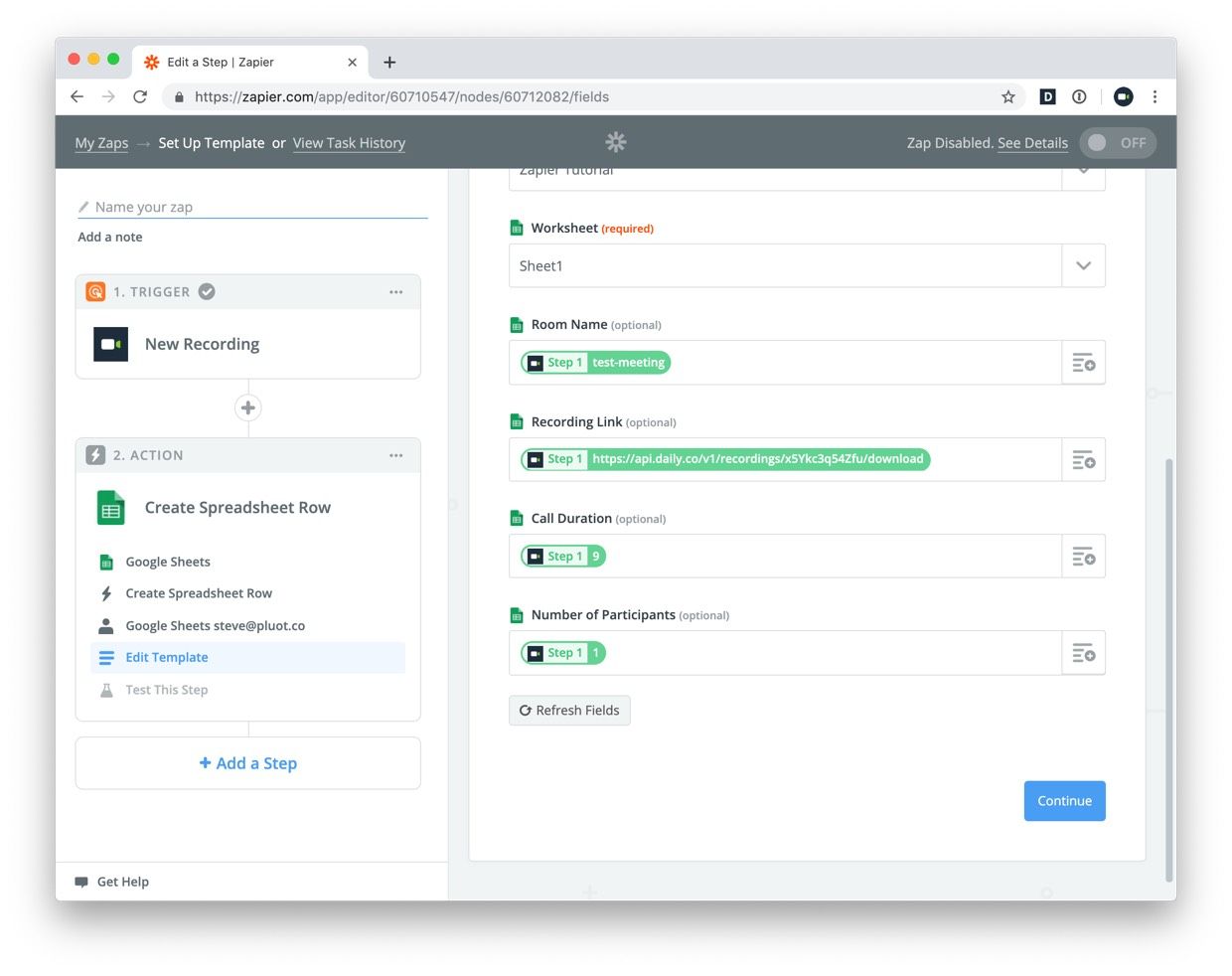This screenshot has width=1232, height=976.
Task: Insert a field into Room Name
Action: [x=1084, y=363]
